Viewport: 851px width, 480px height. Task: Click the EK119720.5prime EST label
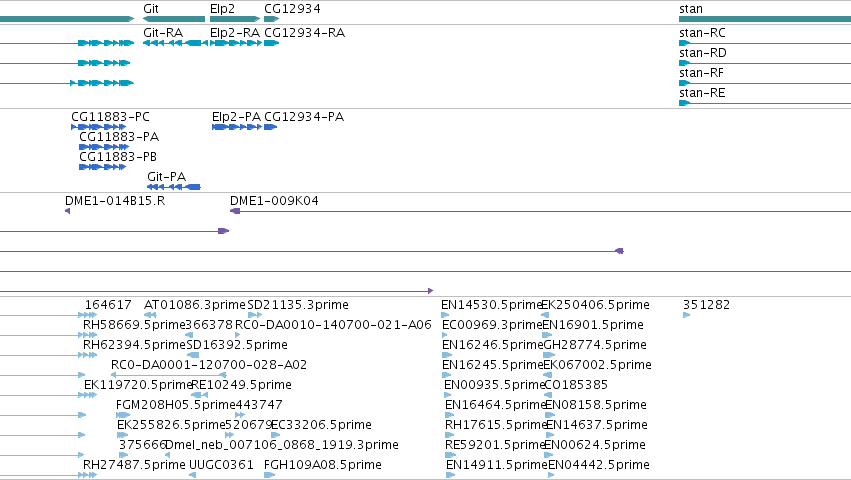point(138,385)
